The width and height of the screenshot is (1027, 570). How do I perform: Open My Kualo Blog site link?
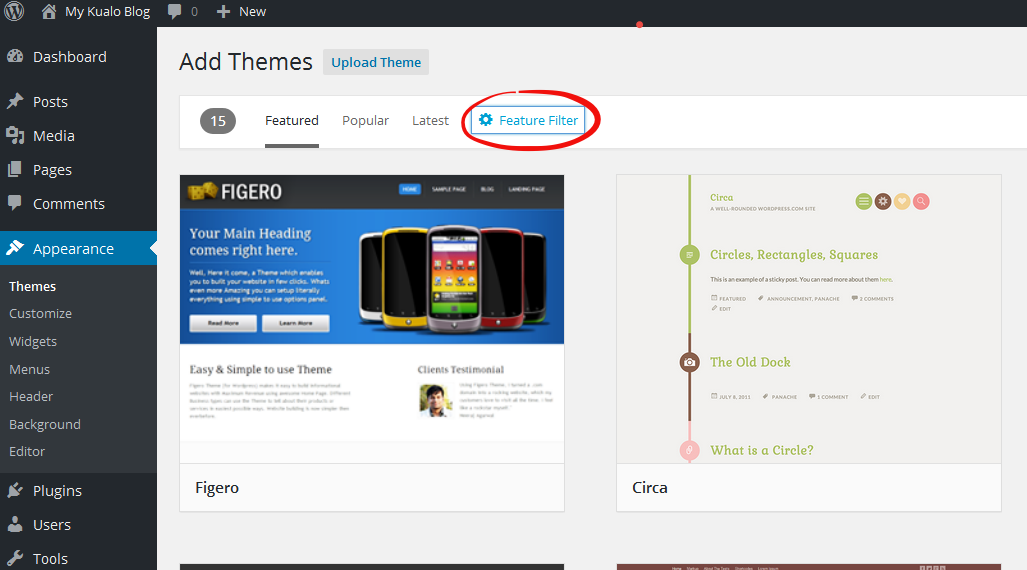click(x=107, y=12)
